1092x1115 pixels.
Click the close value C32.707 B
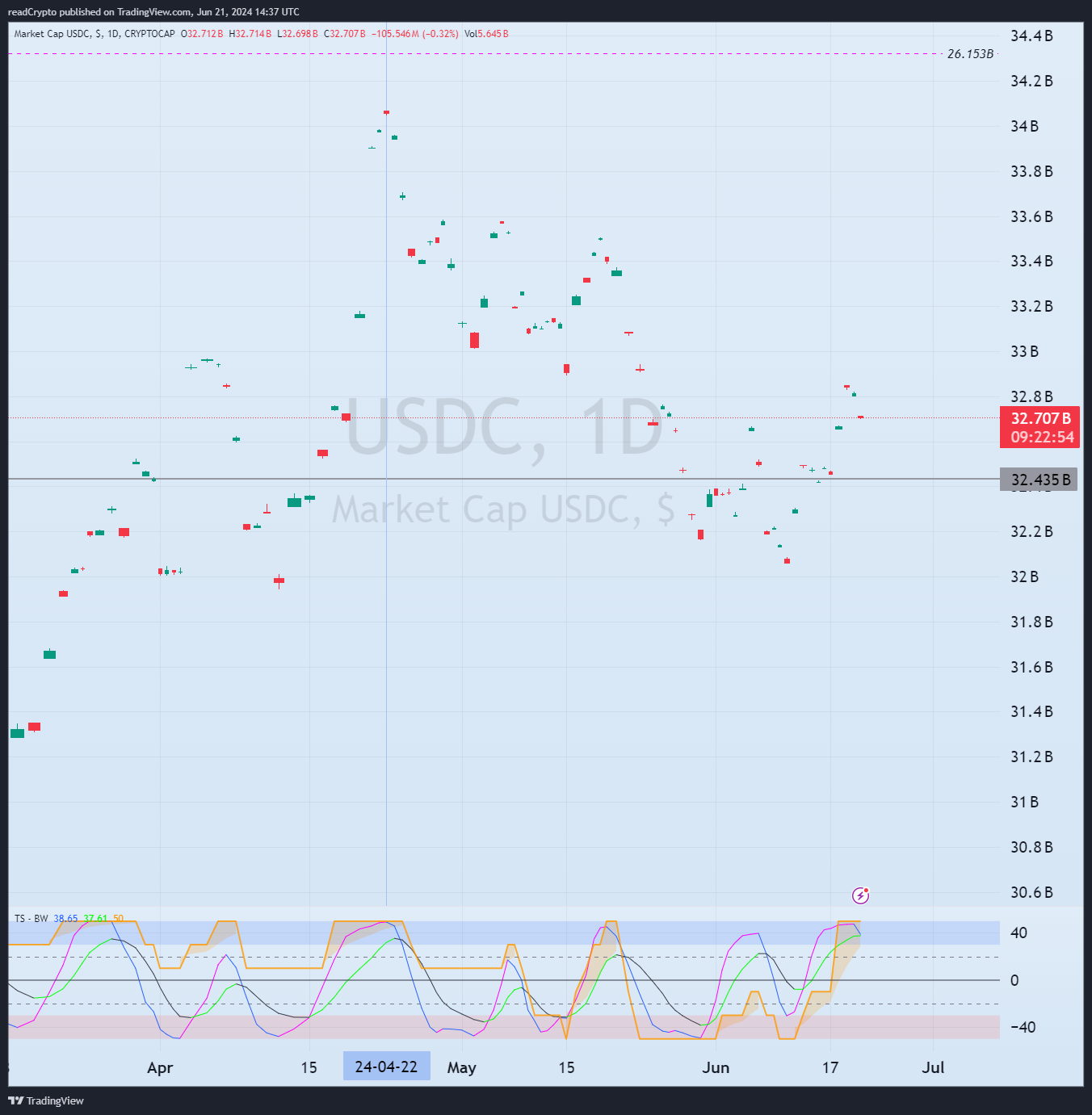(x=345, y=34)
